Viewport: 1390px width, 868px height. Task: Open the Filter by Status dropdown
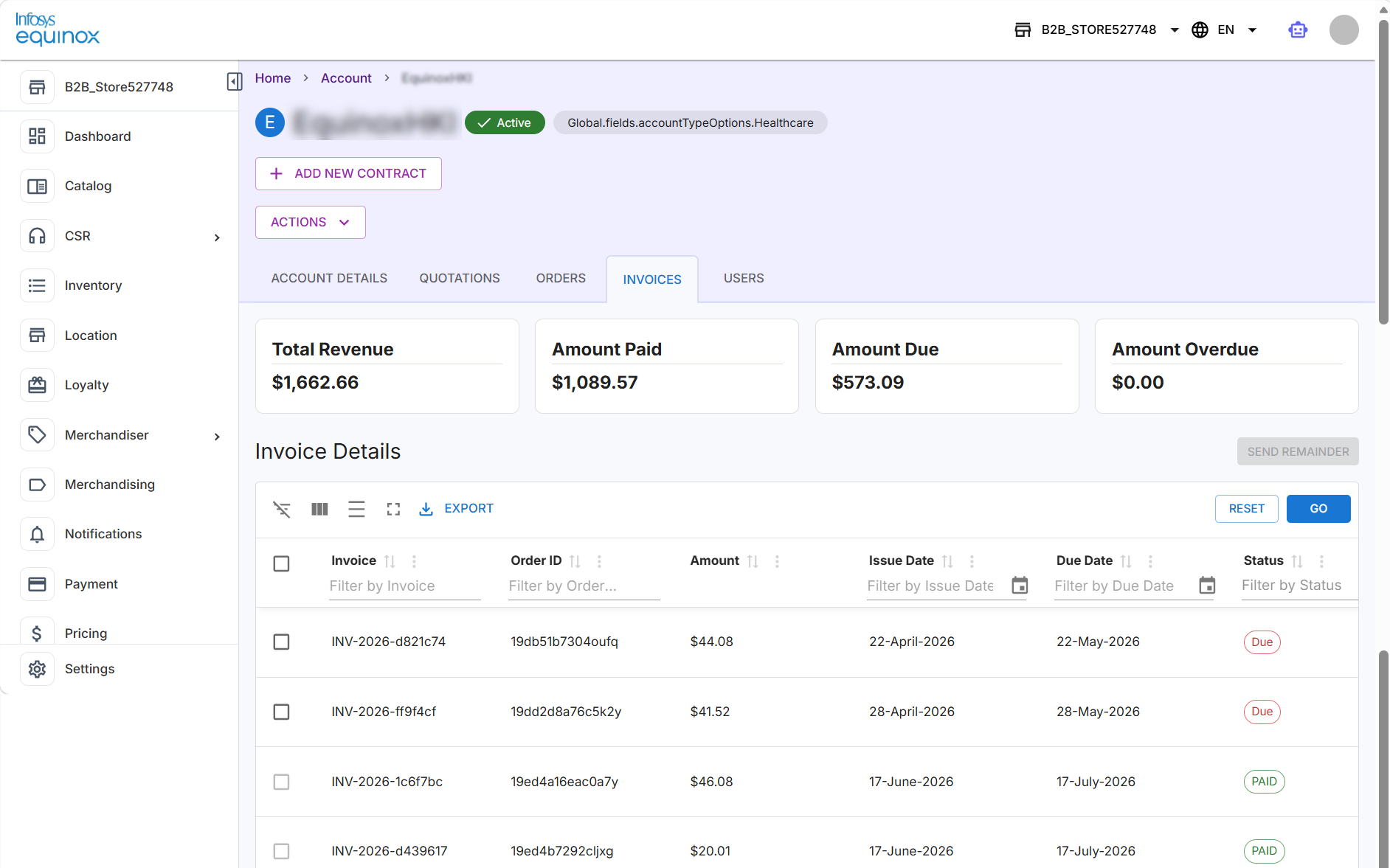[x=1299, y=586]
